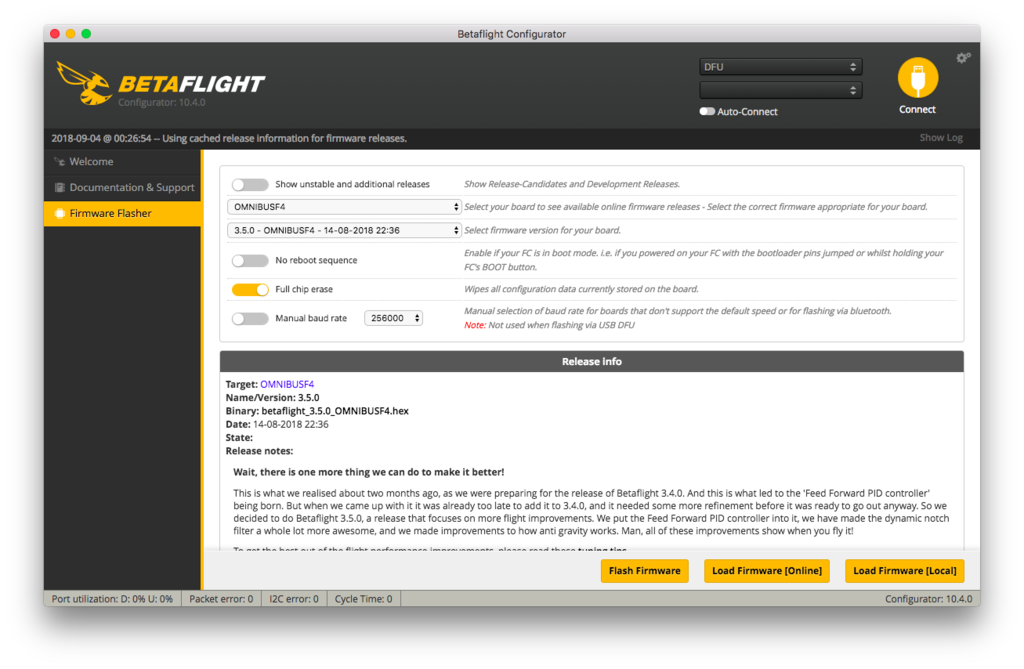This screenshot has width=1024, height=669.
Task: Click the Welcome sidebar icon
Action: pos(59,161)
